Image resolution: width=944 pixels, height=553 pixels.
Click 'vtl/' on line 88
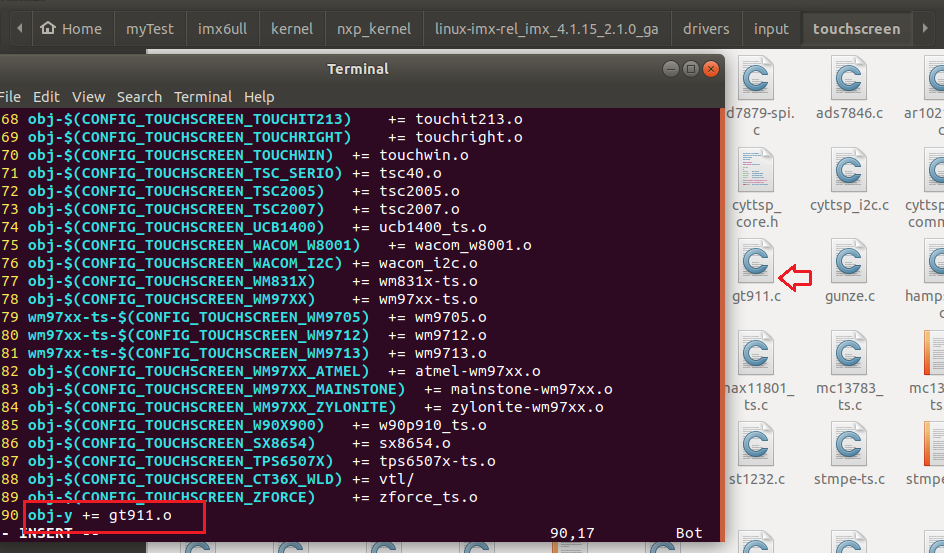tap(397, 480)
